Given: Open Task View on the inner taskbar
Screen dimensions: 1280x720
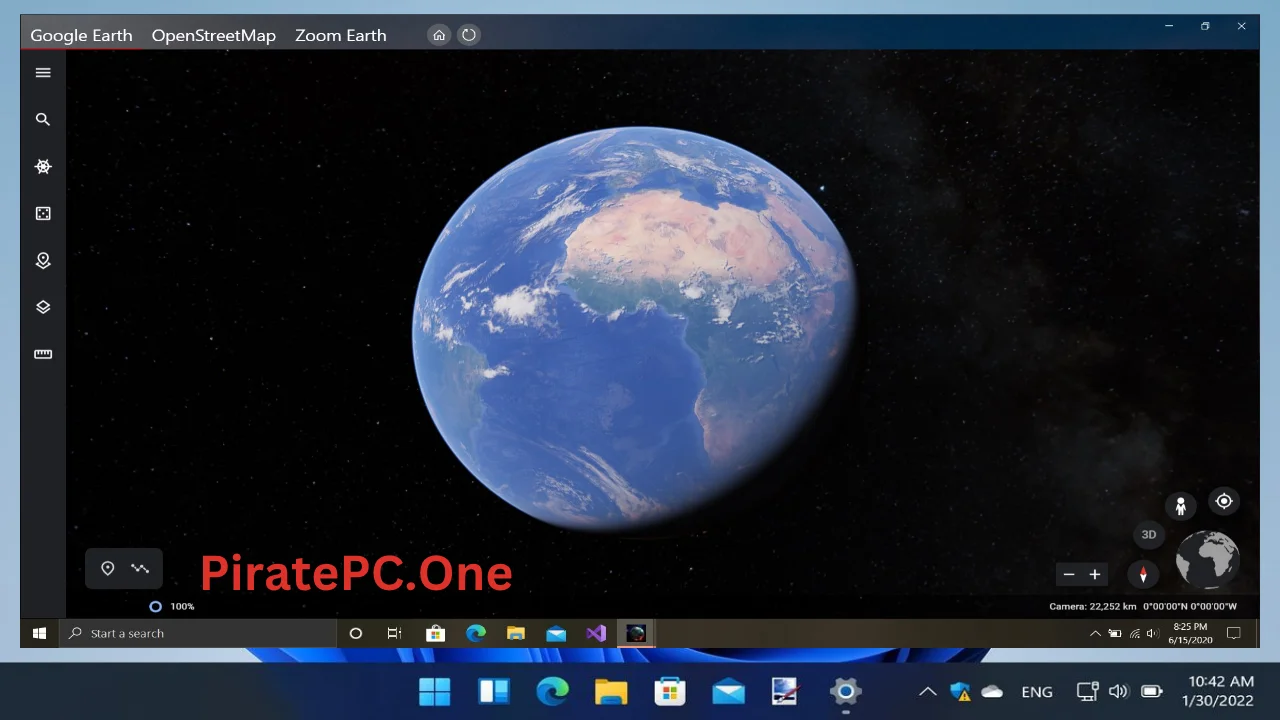Looking at the screenshot, I should pos(394,633).
